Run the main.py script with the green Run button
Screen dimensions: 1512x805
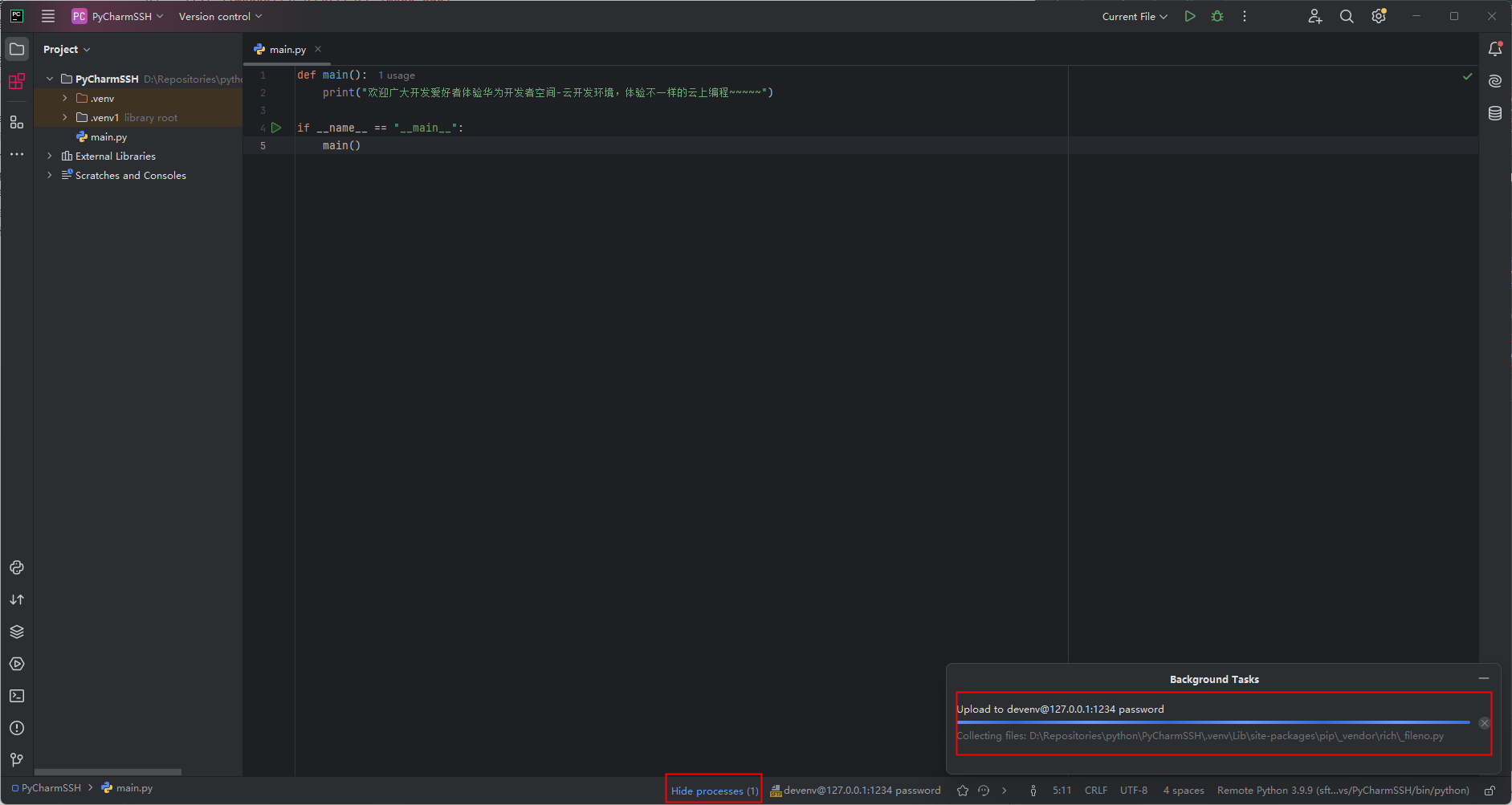pyautogui.click(x=1191, y=16)
